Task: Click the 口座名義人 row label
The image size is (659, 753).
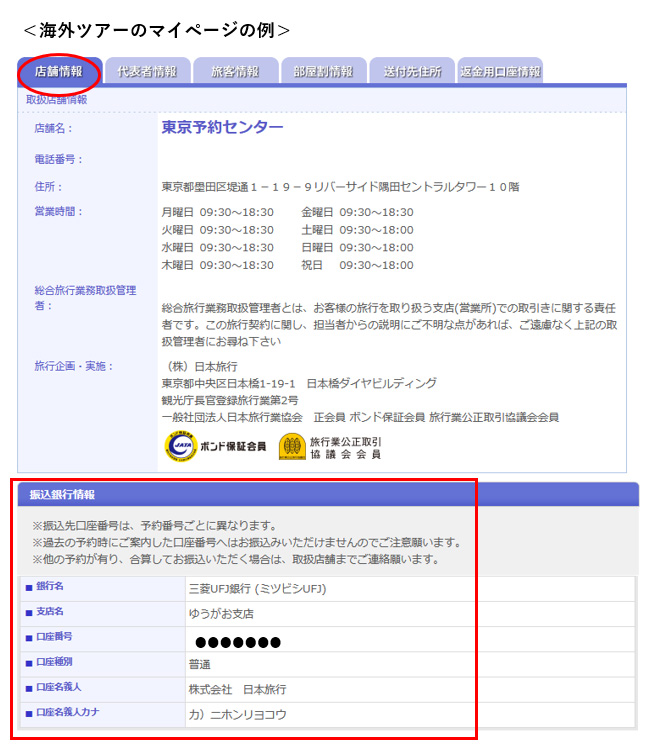Action: 59,687
